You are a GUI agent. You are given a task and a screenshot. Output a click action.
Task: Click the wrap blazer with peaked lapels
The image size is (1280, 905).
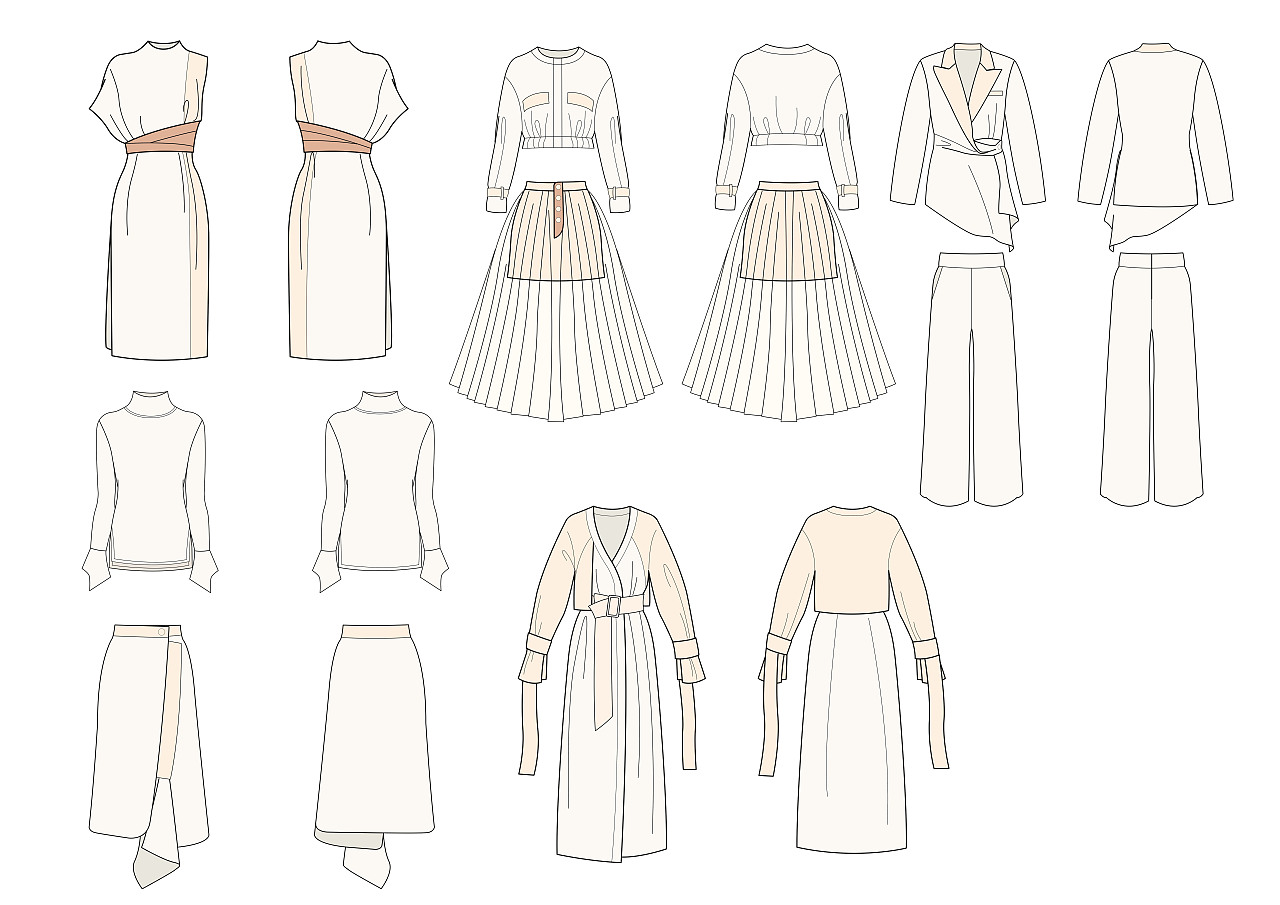pos(967,145)
